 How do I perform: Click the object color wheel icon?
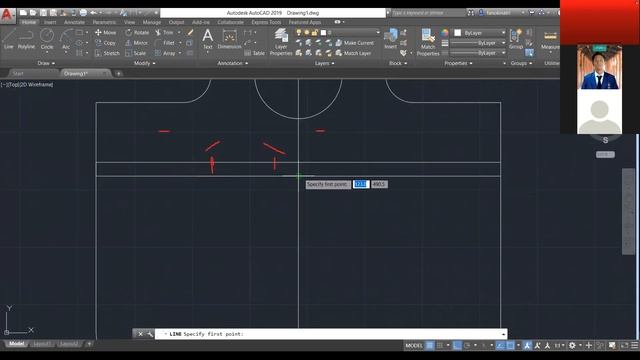(444, 32)
